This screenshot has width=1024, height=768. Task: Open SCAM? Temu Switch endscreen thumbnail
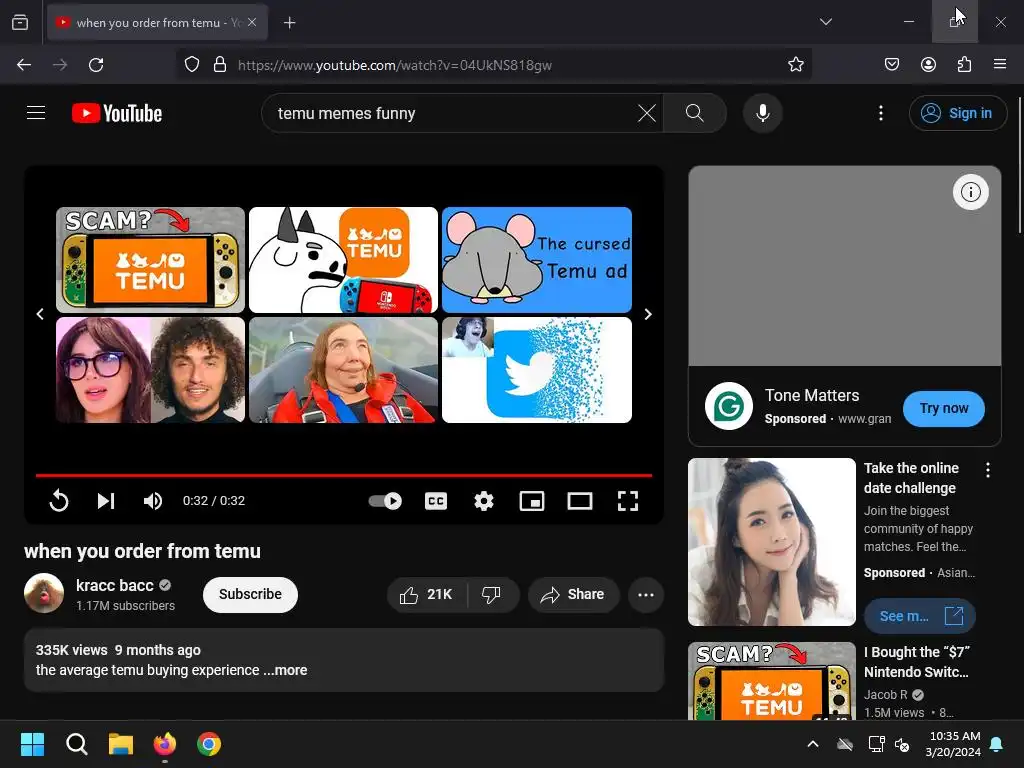tap(150, 260)
